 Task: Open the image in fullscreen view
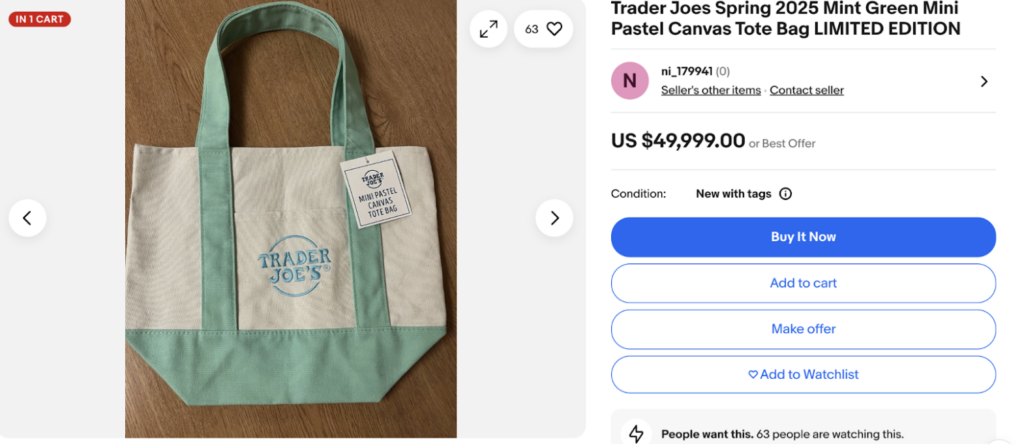pos(488,29)
